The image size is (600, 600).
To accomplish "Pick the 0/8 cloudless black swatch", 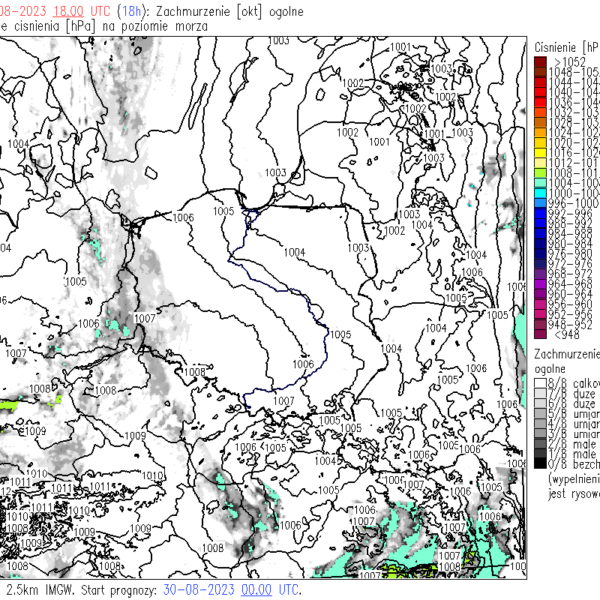I will coord(541,465).
